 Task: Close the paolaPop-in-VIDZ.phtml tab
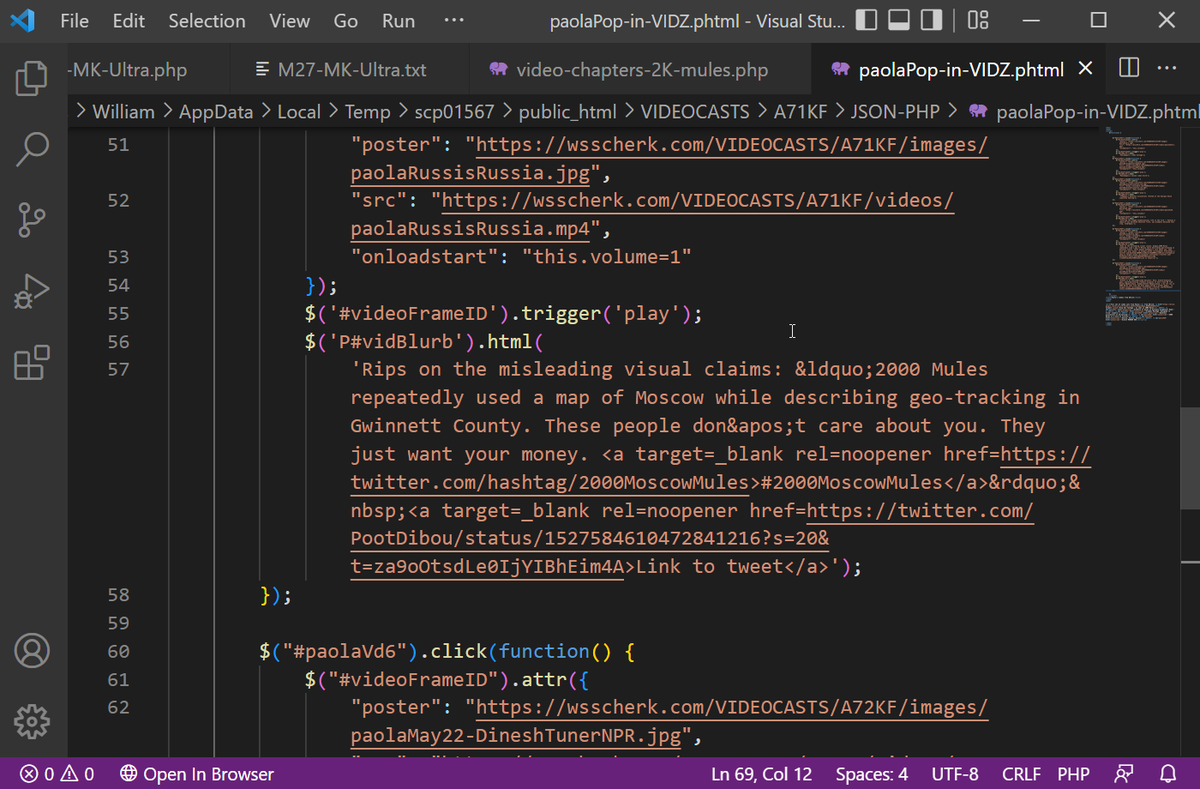coord(1085,69)
